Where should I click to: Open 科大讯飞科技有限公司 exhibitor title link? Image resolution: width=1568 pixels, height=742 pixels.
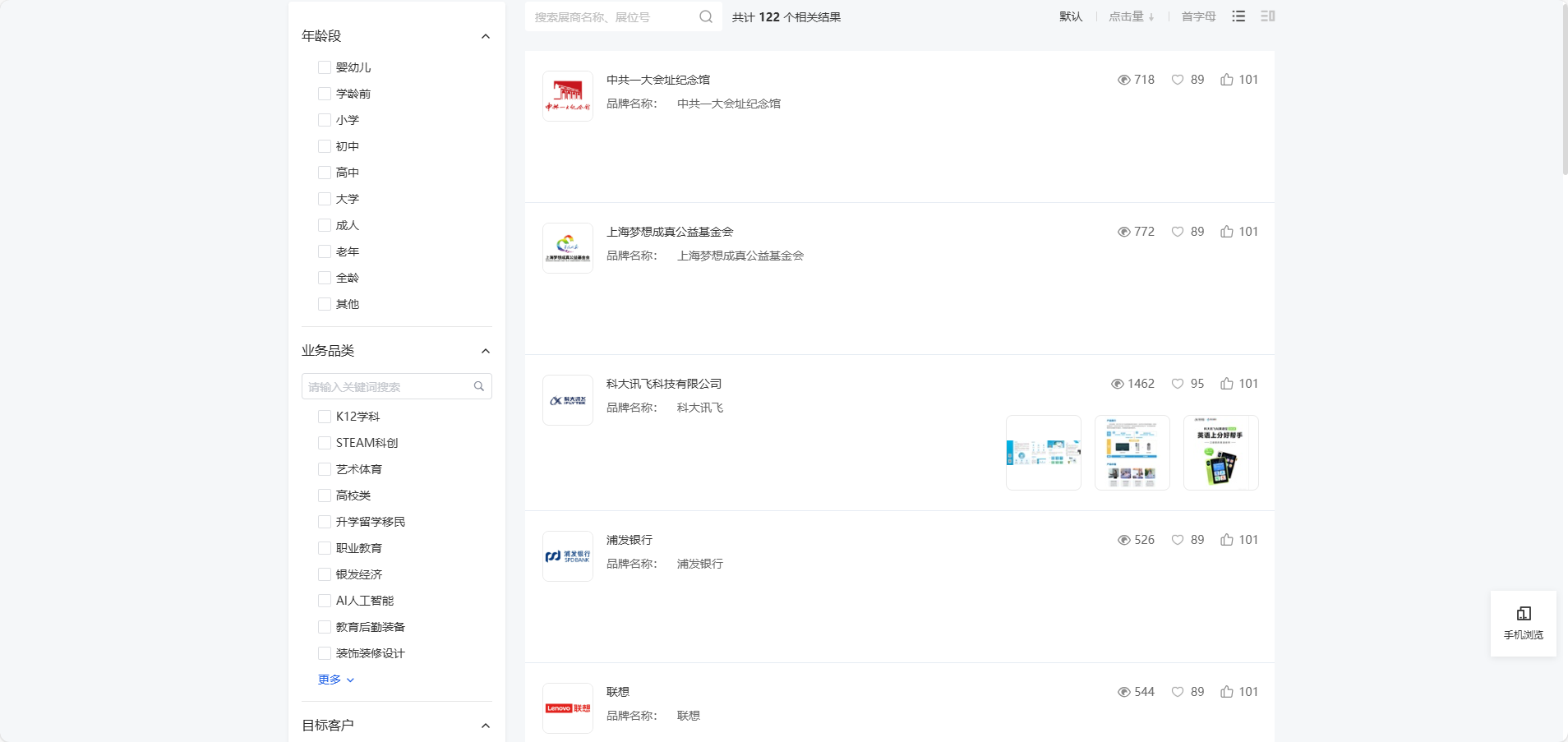[x=663, y=384]
